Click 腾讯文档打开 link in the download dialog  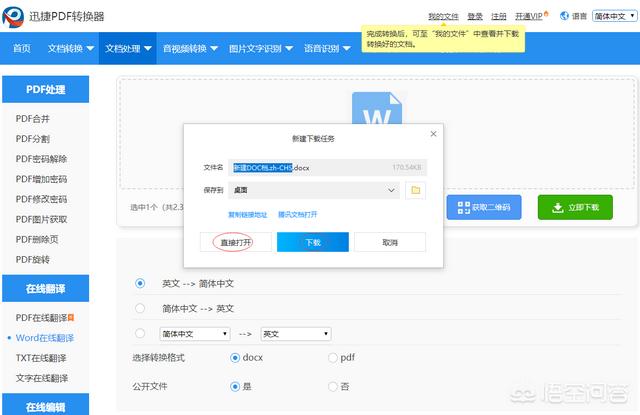point(298,215)
